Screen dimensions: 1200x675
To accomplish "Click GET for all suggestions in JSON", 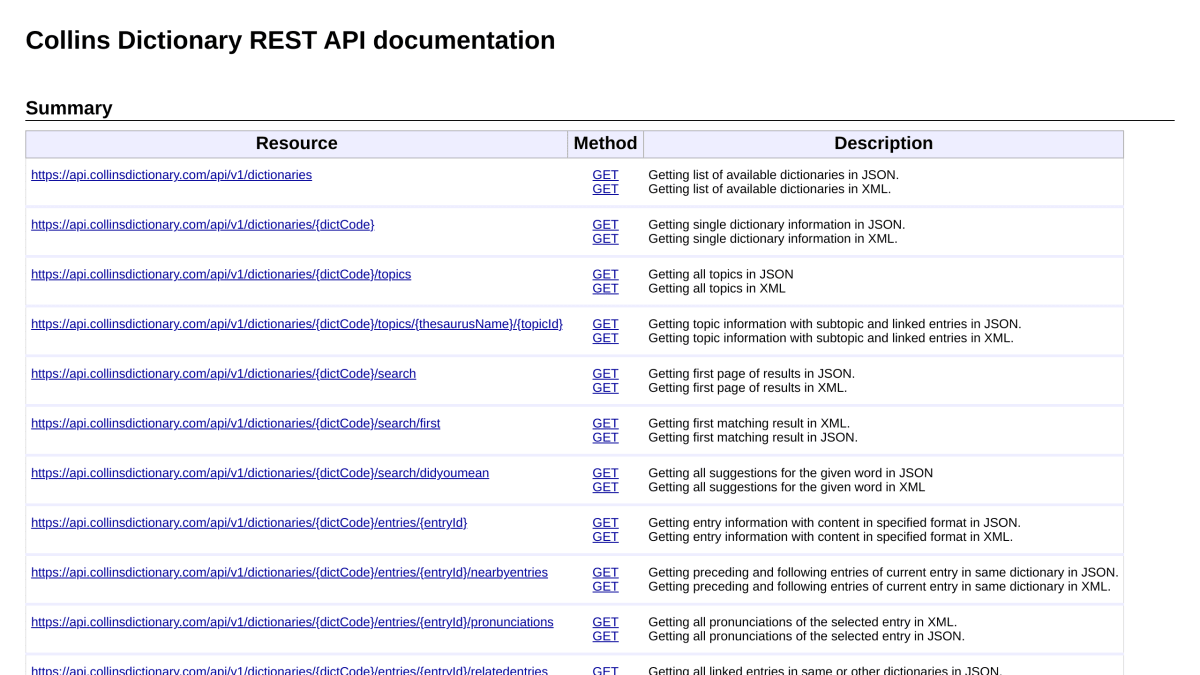I will pyautogui.click(x=605, y=473).
